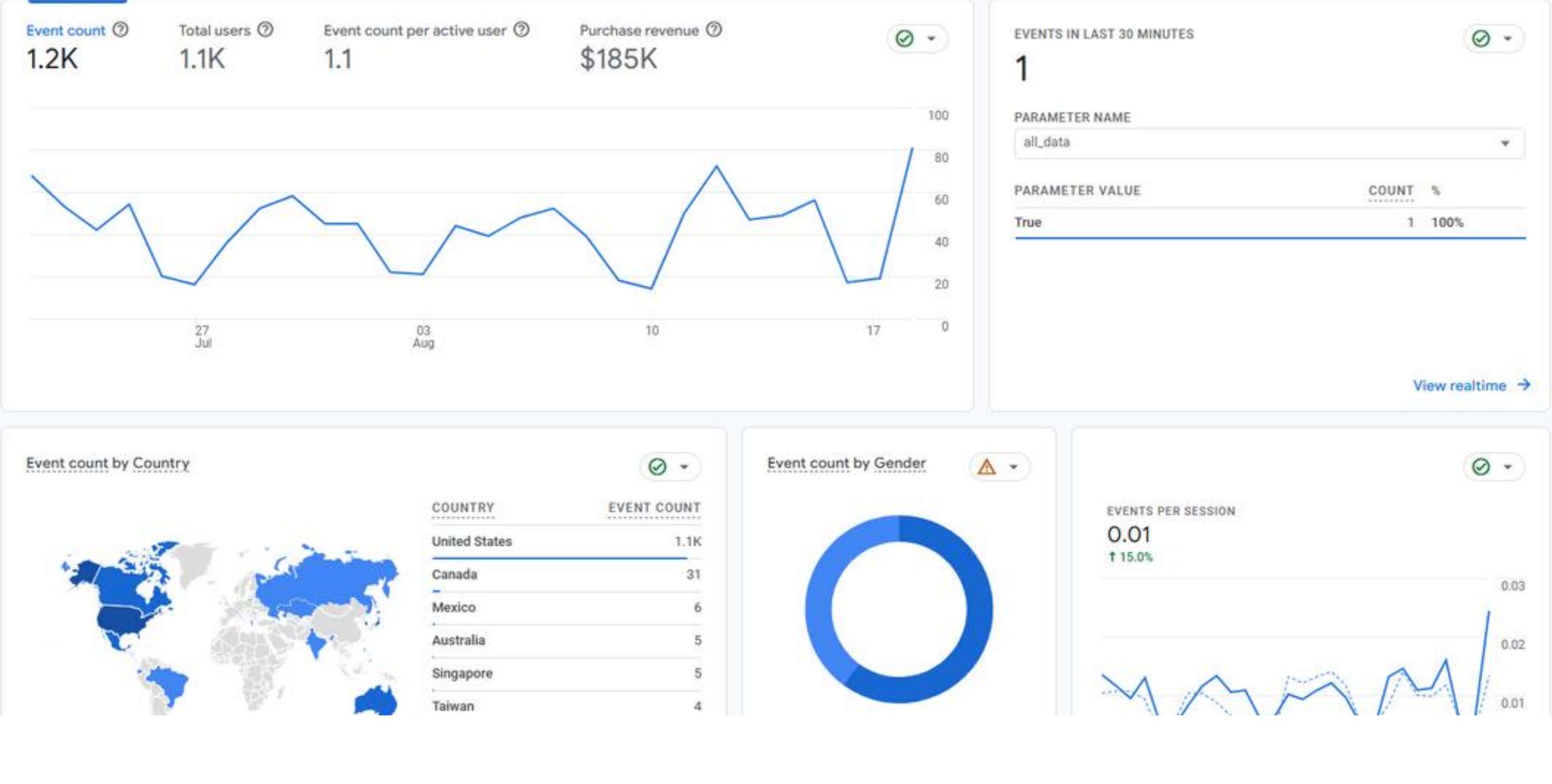Open dropdown arrow on main chart card status
Screen dimensions: 1552x784
point(931,39)
